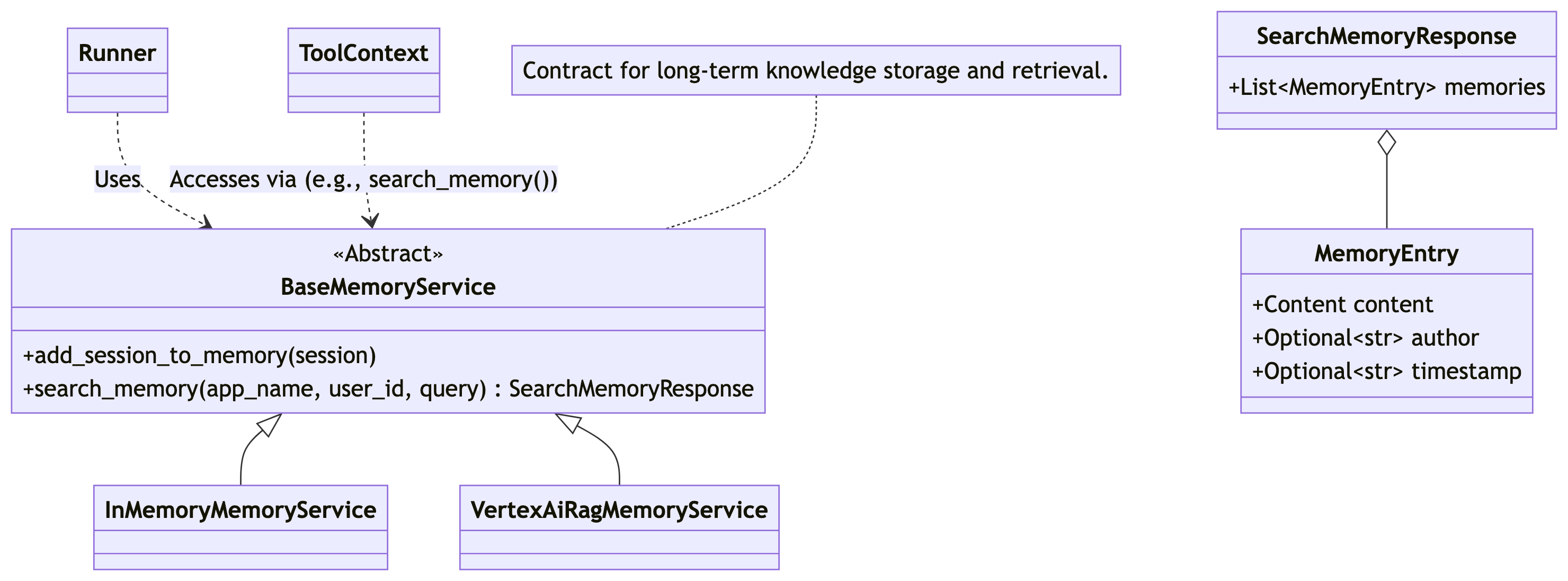
Task: Click the Optional<str> timestamp attribute
Action: coord(1386,371)
